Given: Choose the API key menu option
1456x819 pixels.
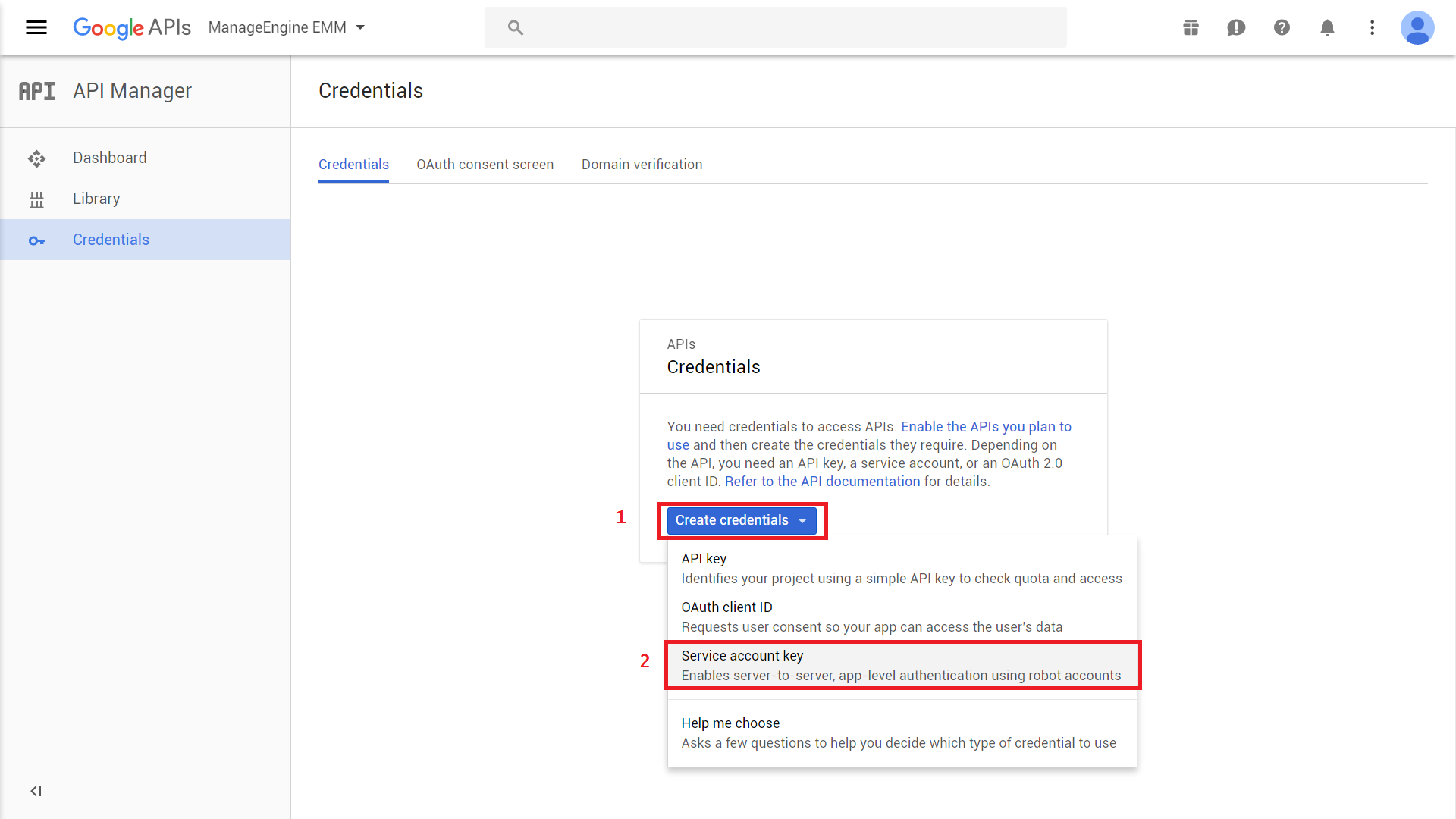Looking at the screenshot, I should (901, 568).
